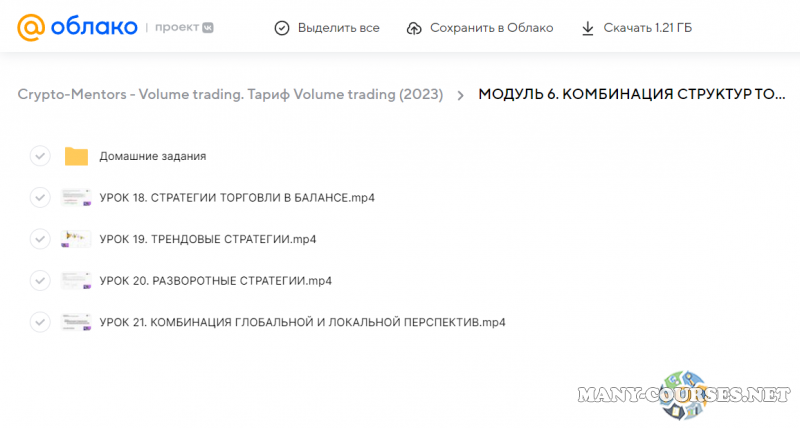
Task: Open УРОК 21 КОМБИНАЦИЯ ГЛОБАЛЬНОЙ file name
Action: point(302,322)
